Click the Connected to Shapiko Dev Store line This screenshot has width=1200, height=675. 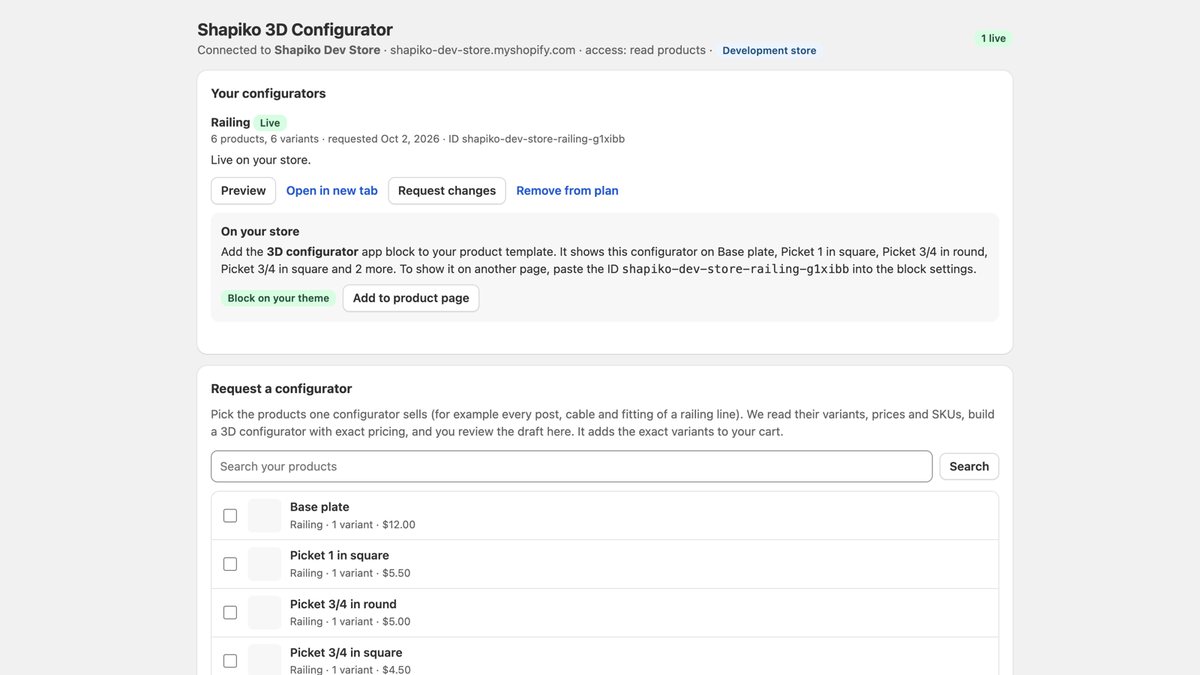tap(455, 50)
